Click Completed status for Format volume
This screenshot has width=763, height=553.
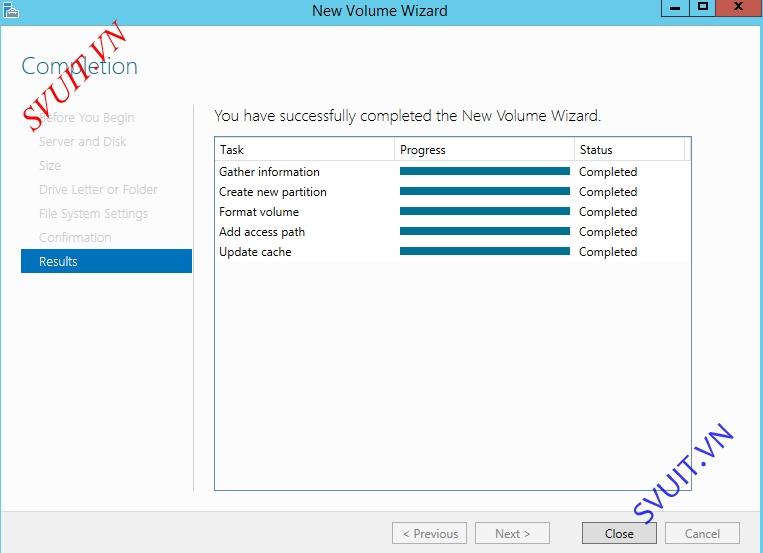608,212
